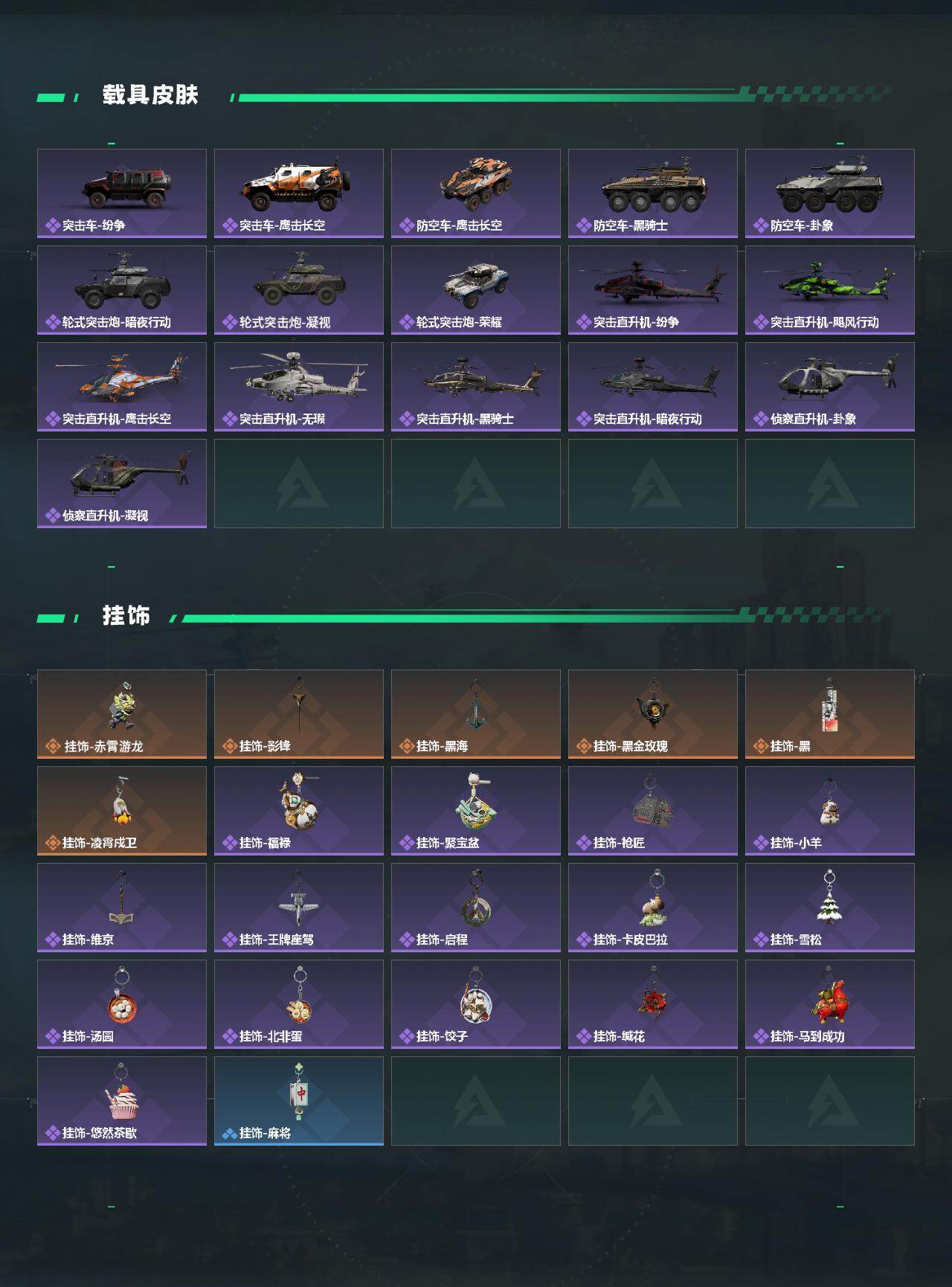
Task: Select the 挂饰-雪松 tree charm
Action: click(x=830, y=908)
